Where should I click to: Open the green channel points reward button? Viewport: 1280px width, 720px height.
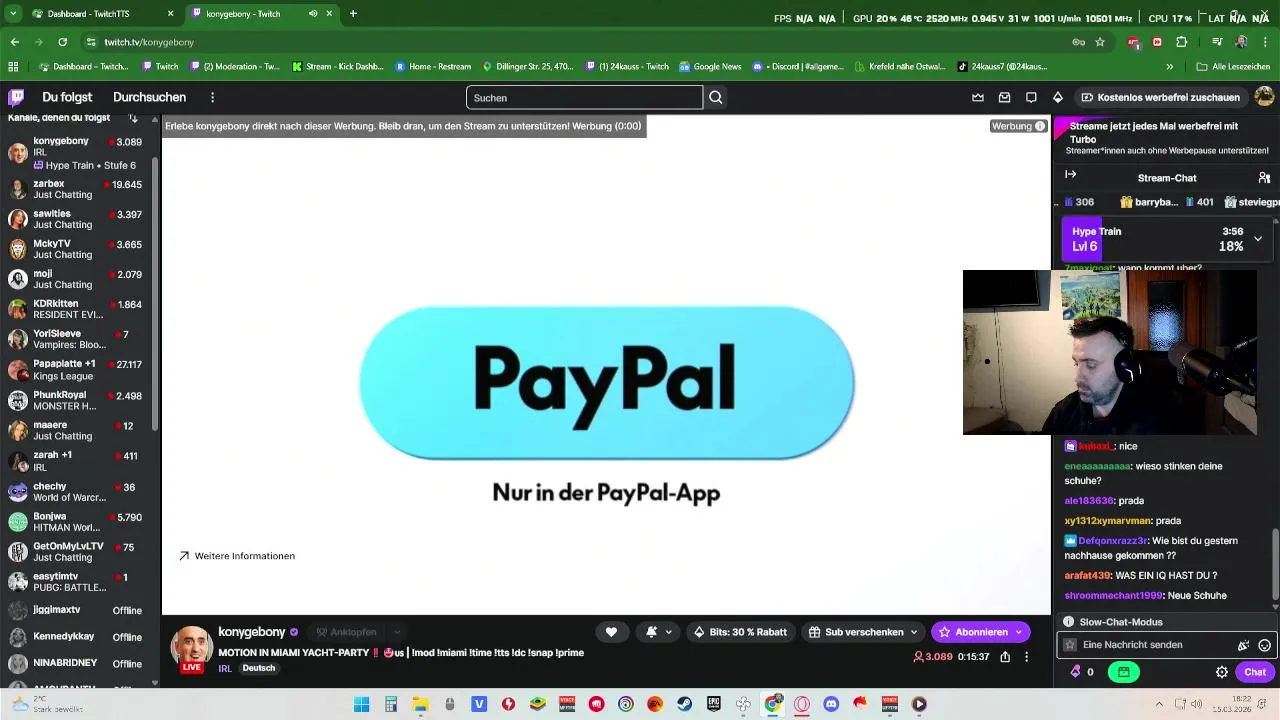pos(1124,672)
